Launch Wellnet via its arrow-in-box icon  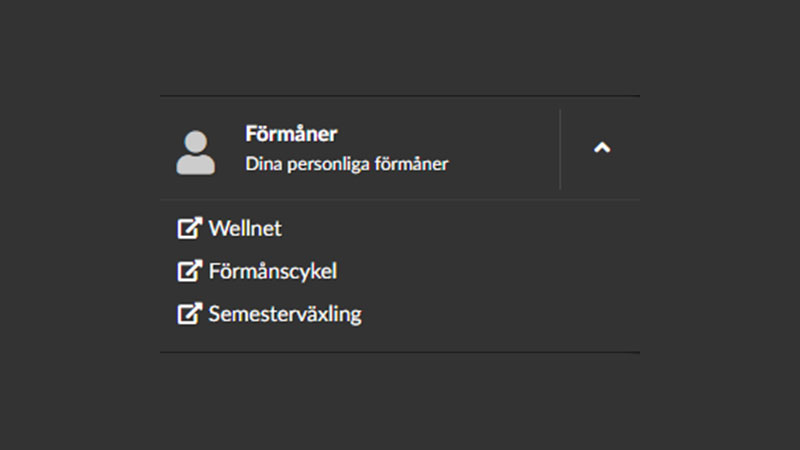189,229
